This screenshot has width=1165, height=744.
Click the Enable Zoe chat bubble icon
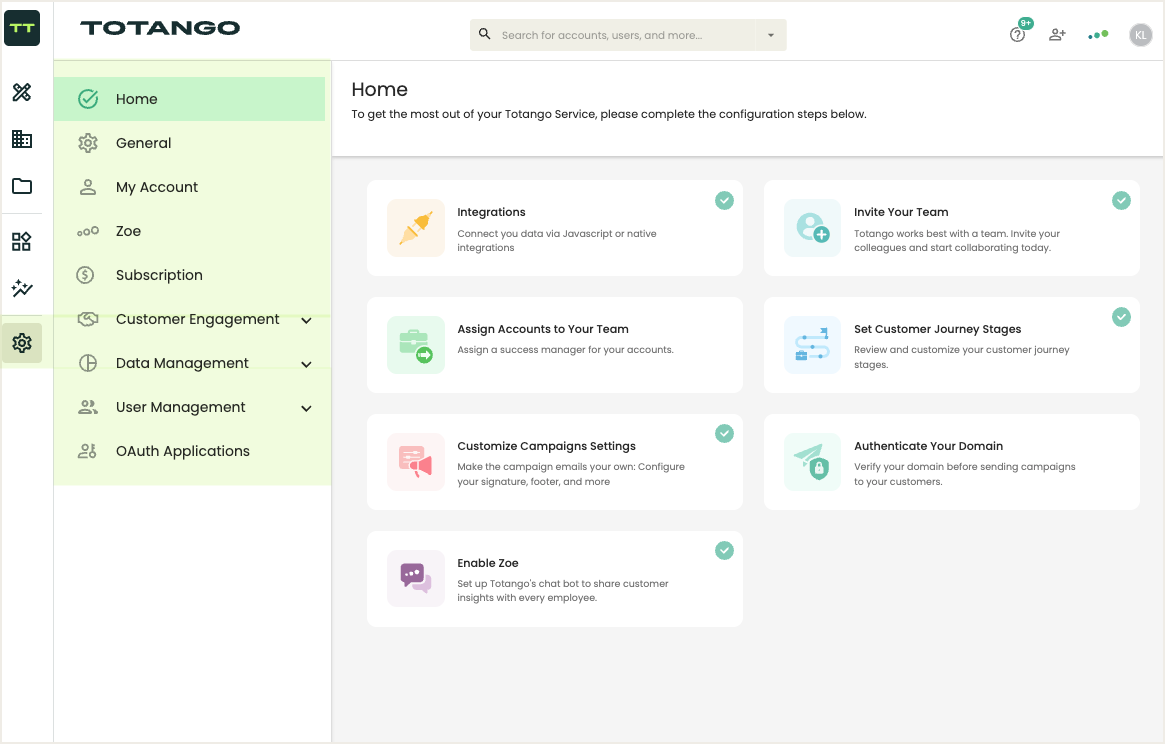[x=416, y=578]
